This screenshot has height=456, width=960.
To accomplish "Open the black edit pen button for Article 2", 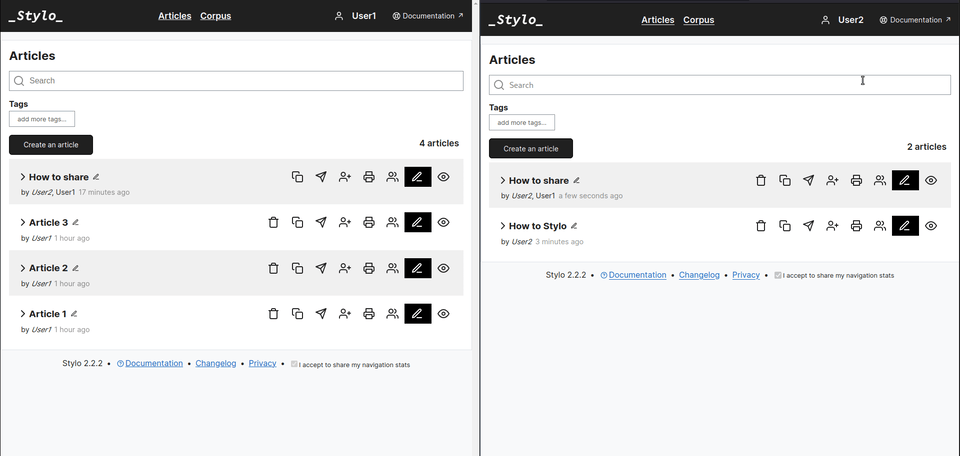I will coord(417,268).
